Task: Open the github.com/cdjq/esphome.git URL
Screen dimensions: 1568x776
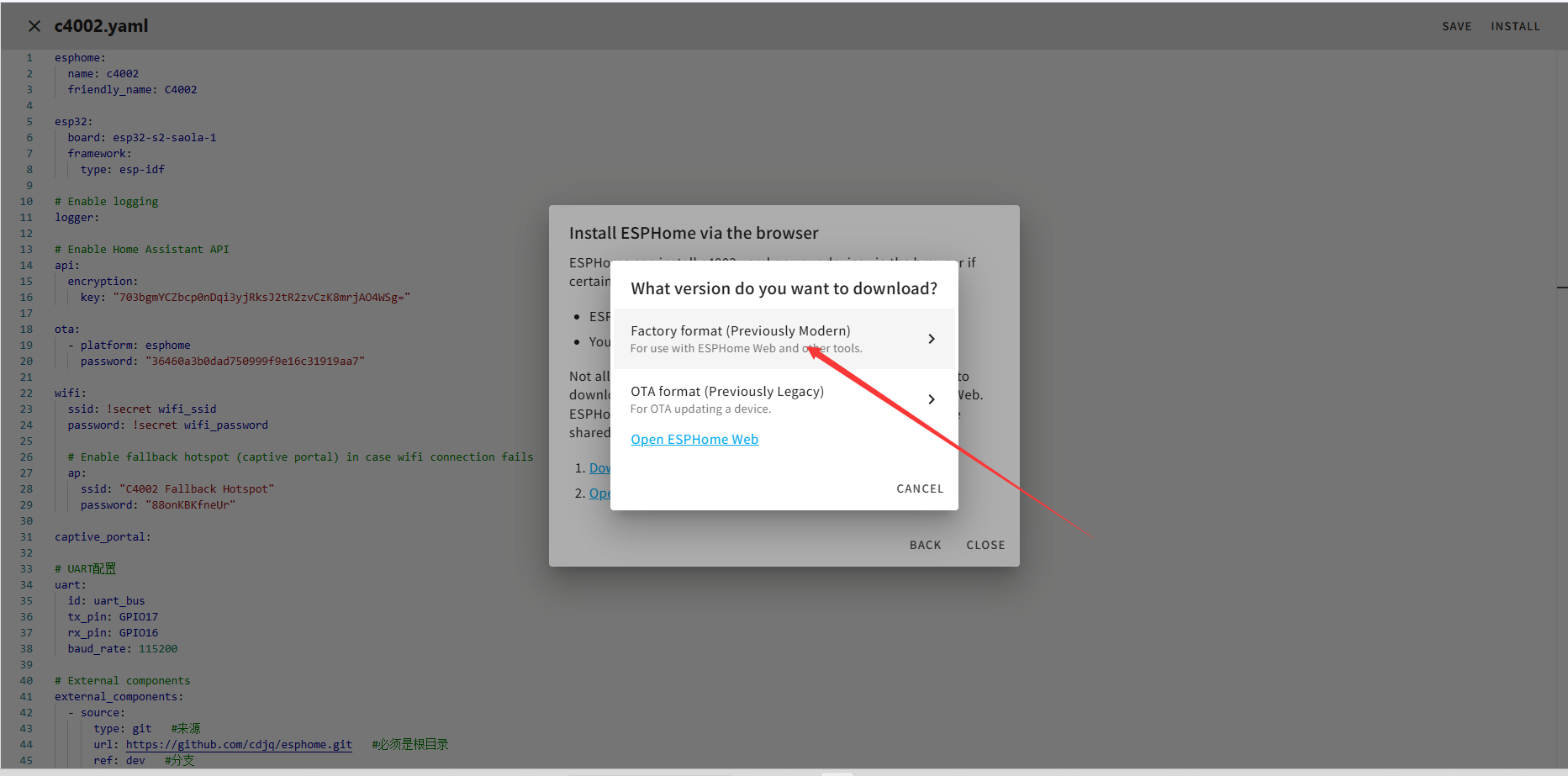Action: [x=239, y=744]
